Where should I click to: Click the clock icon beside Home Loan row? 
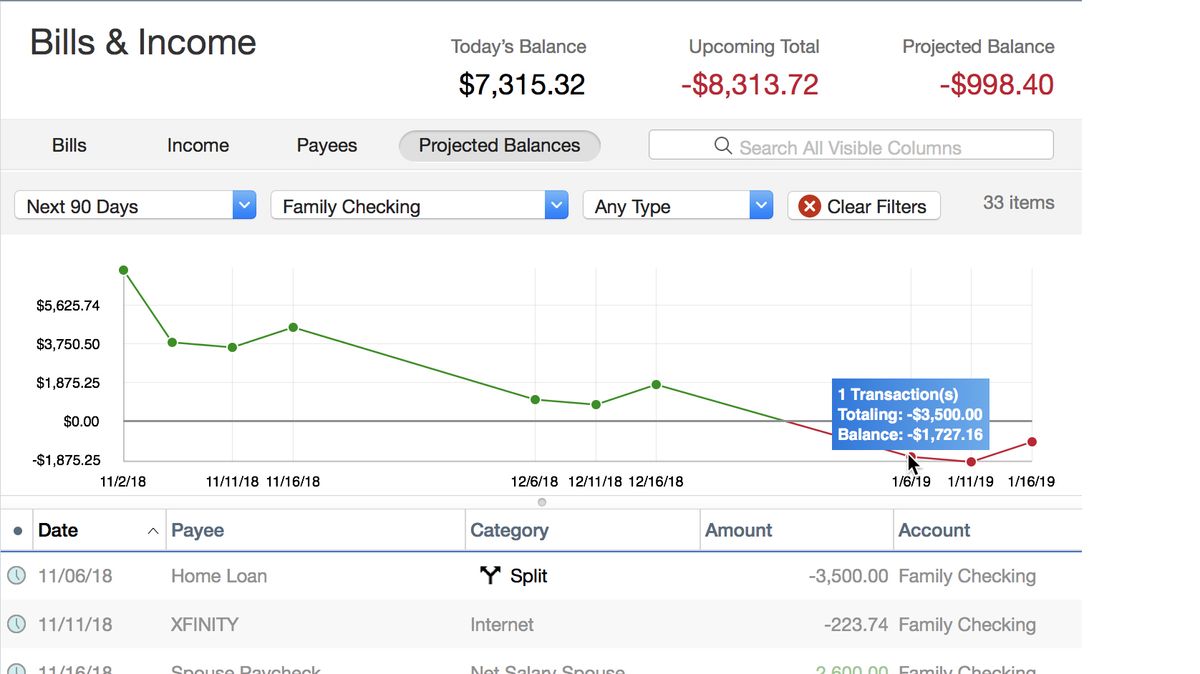16,576
